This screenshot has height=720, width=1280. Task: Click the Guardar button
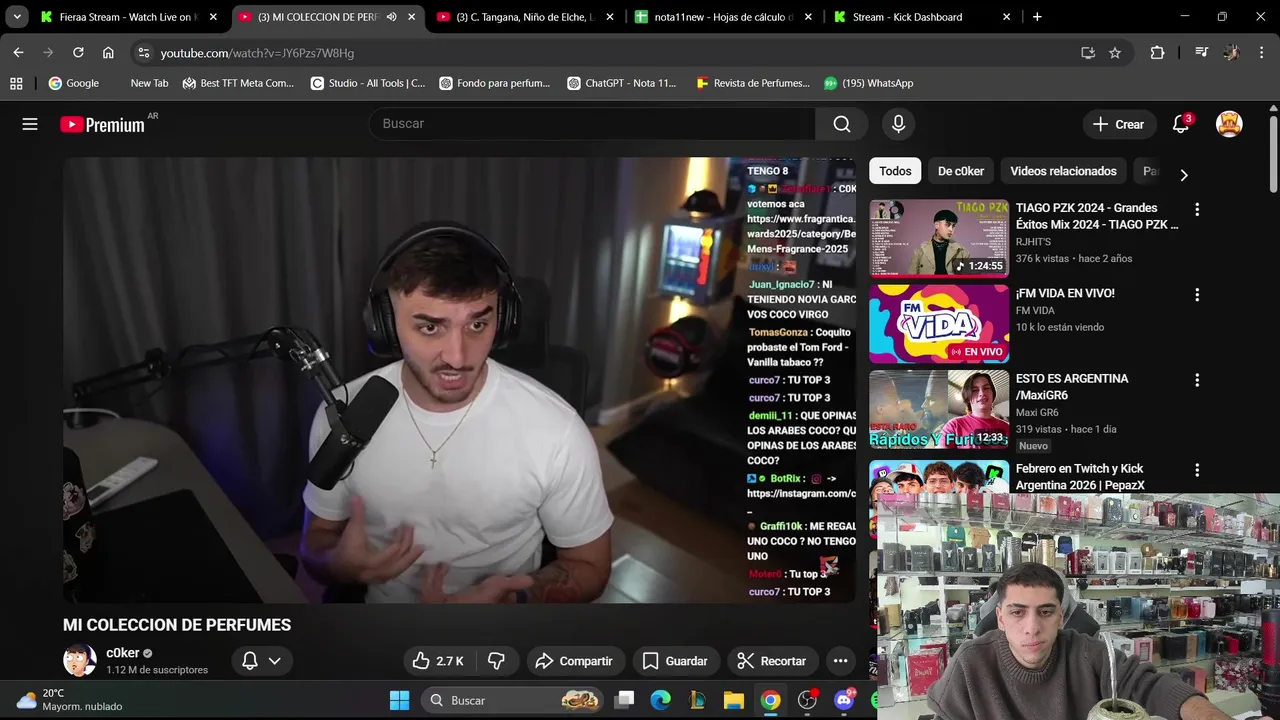pyautogui.click(x=675, y=661)
